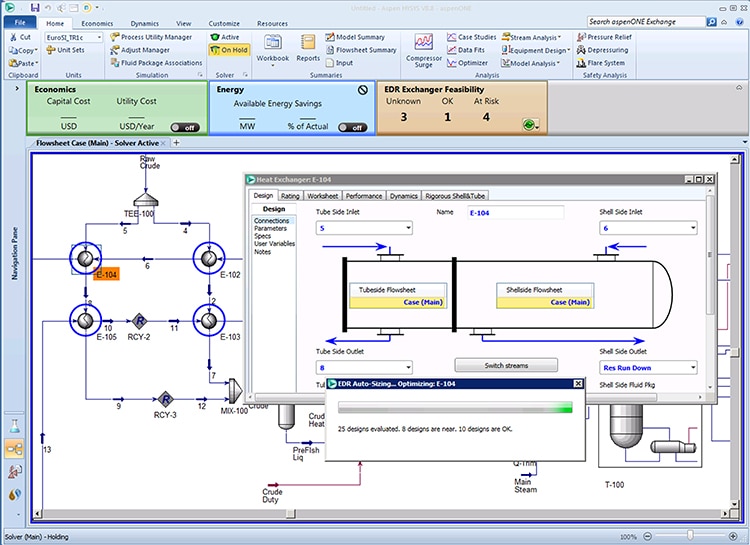Open Flowsheet Summary
The height and width of the screenshot is (545, 750).
click(x=361, y=50)
